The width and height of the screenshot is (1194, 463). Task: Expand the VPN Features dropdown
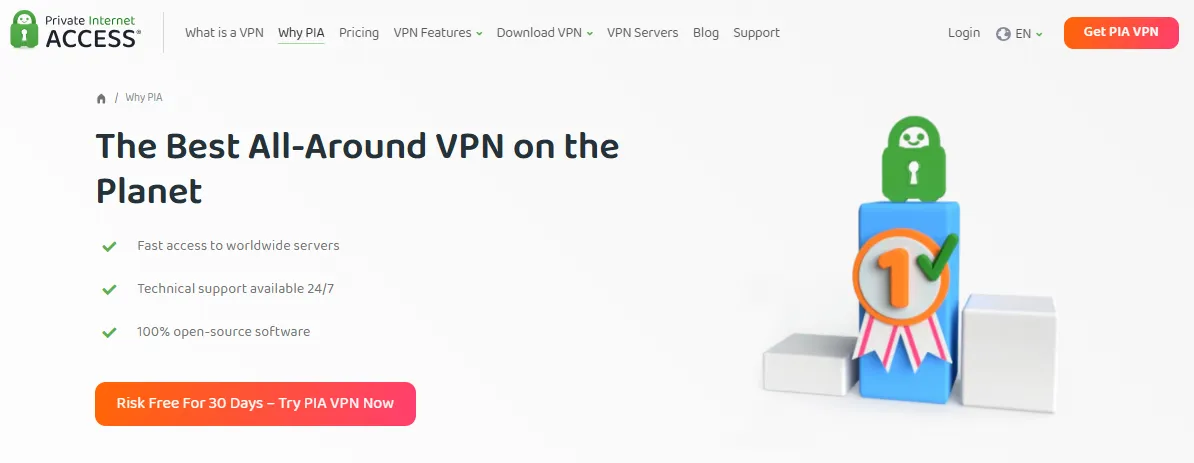(x=438, y=33)
